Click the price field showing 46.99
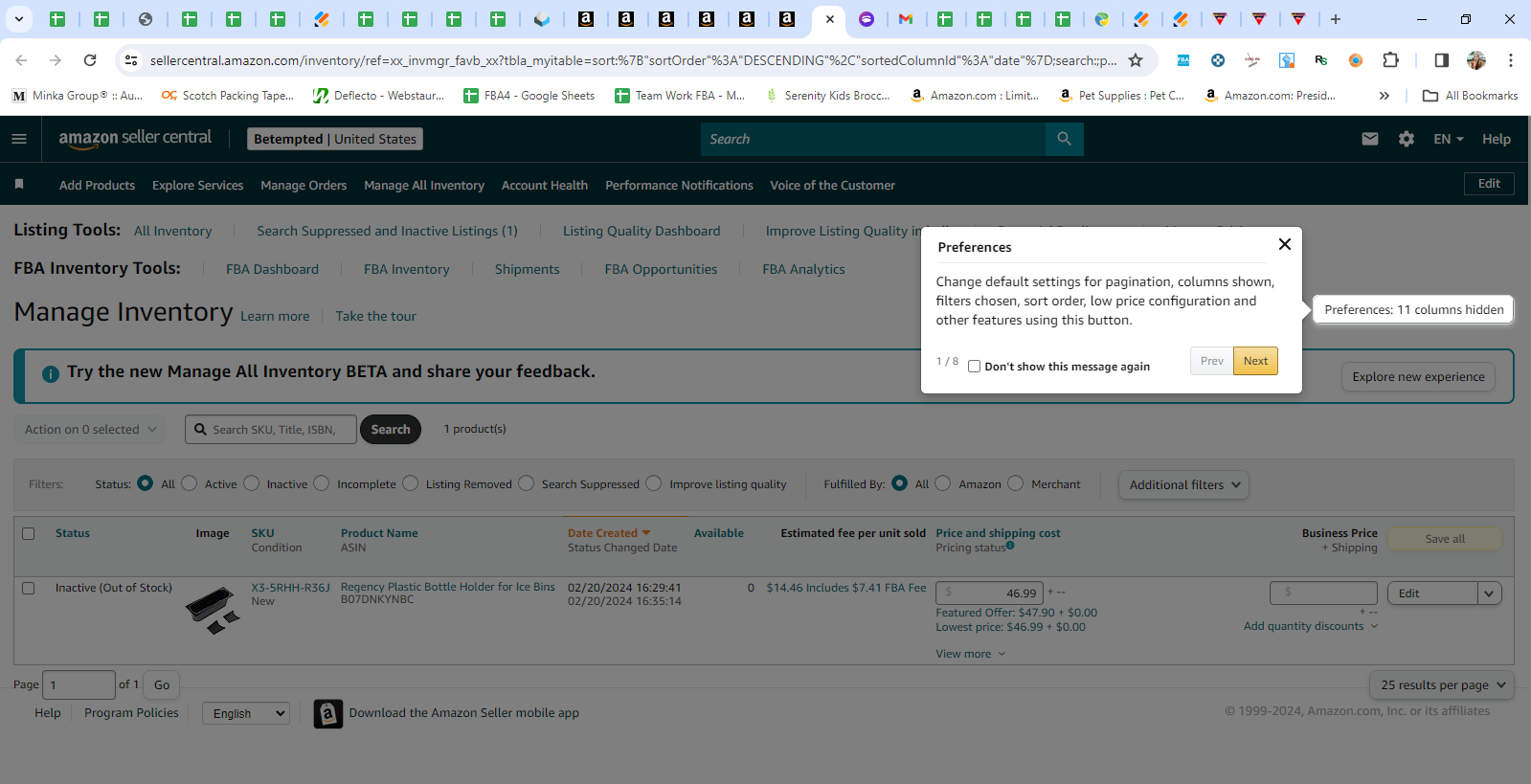This screenshot has height=784, width=1531. point(989,594)
